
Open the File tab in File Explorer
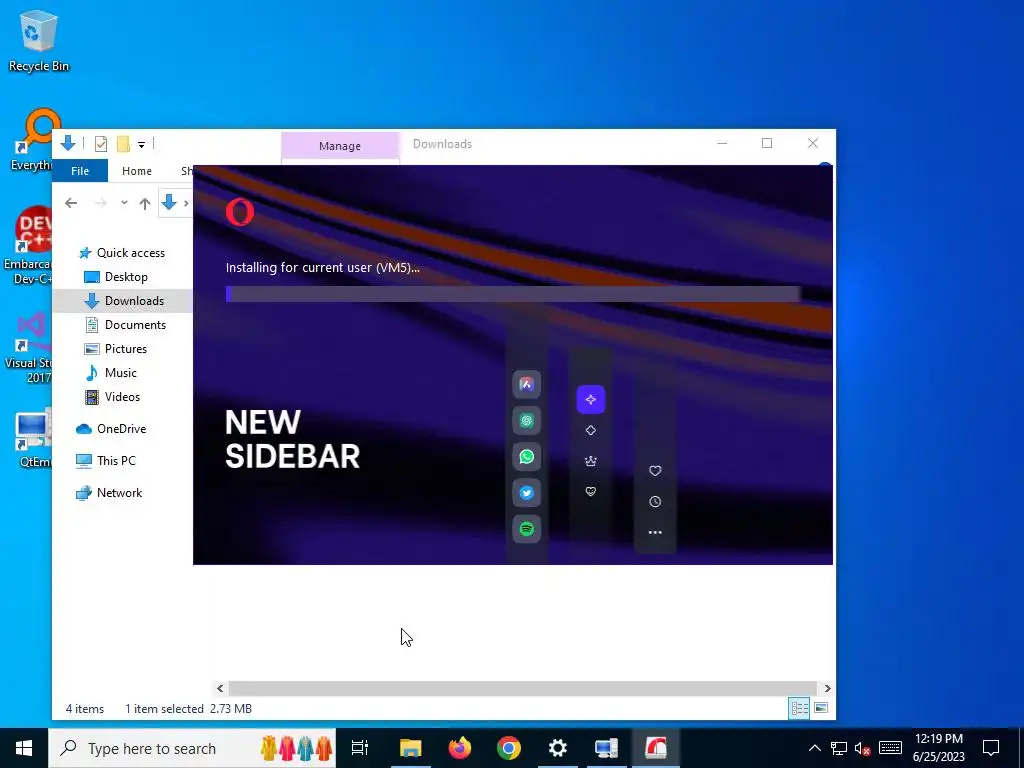click(x=80, y=170)
